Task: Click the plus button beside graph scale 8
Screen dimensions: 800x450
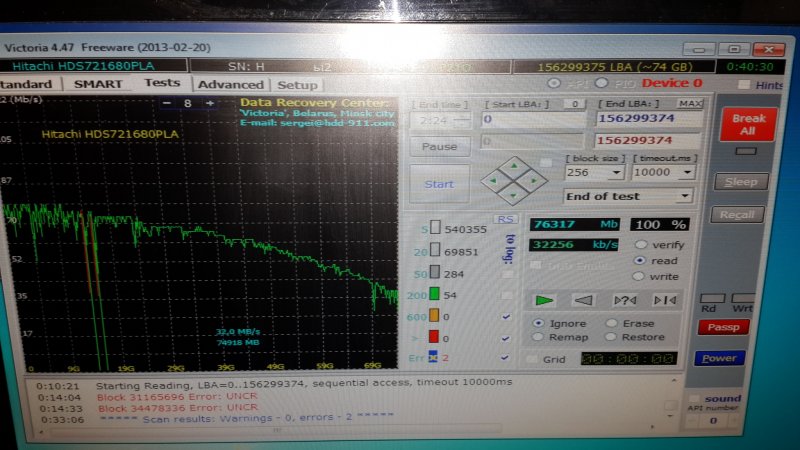Action: point(209,103)
